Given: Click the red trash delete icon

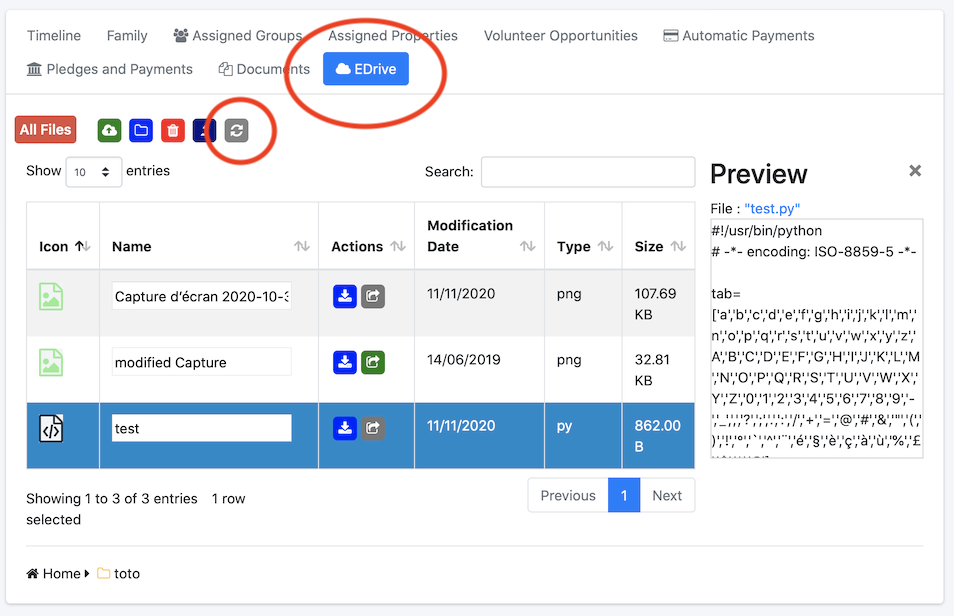Looking at the screenshot, I should (x=173, y=130).
